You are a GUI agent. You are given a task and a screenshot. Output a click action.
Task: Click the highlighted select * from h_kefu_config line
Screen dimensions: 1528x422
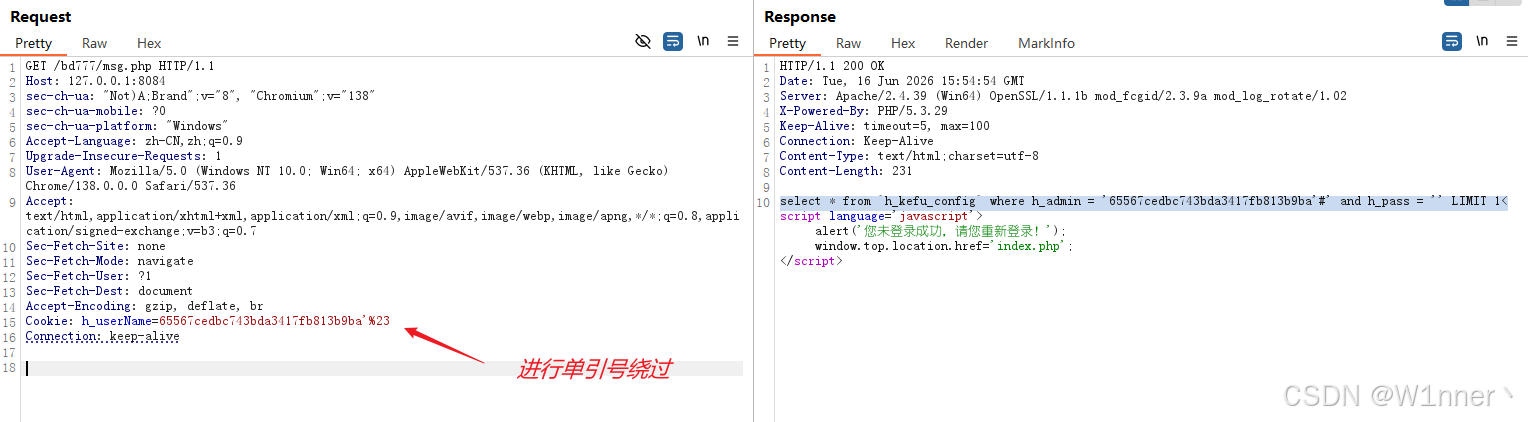[1143, 201]
